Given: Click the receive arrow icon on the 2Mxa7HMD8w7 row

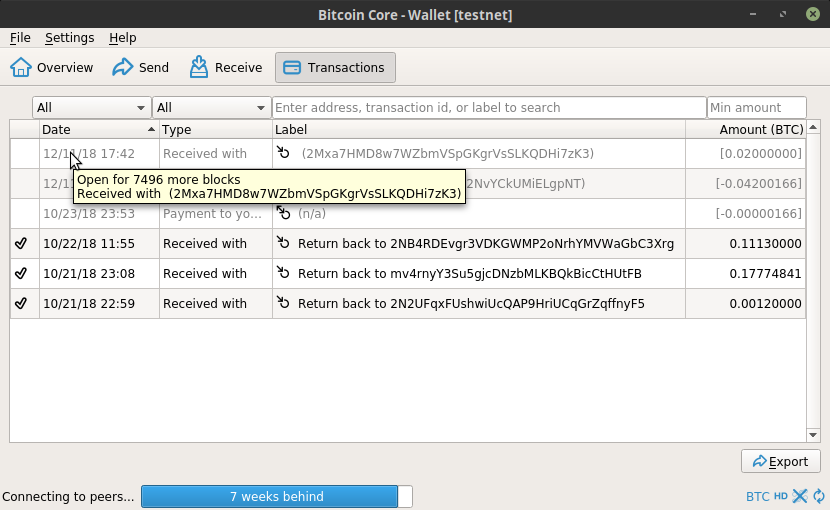Looking at the screenshot, I should [284, 153].
